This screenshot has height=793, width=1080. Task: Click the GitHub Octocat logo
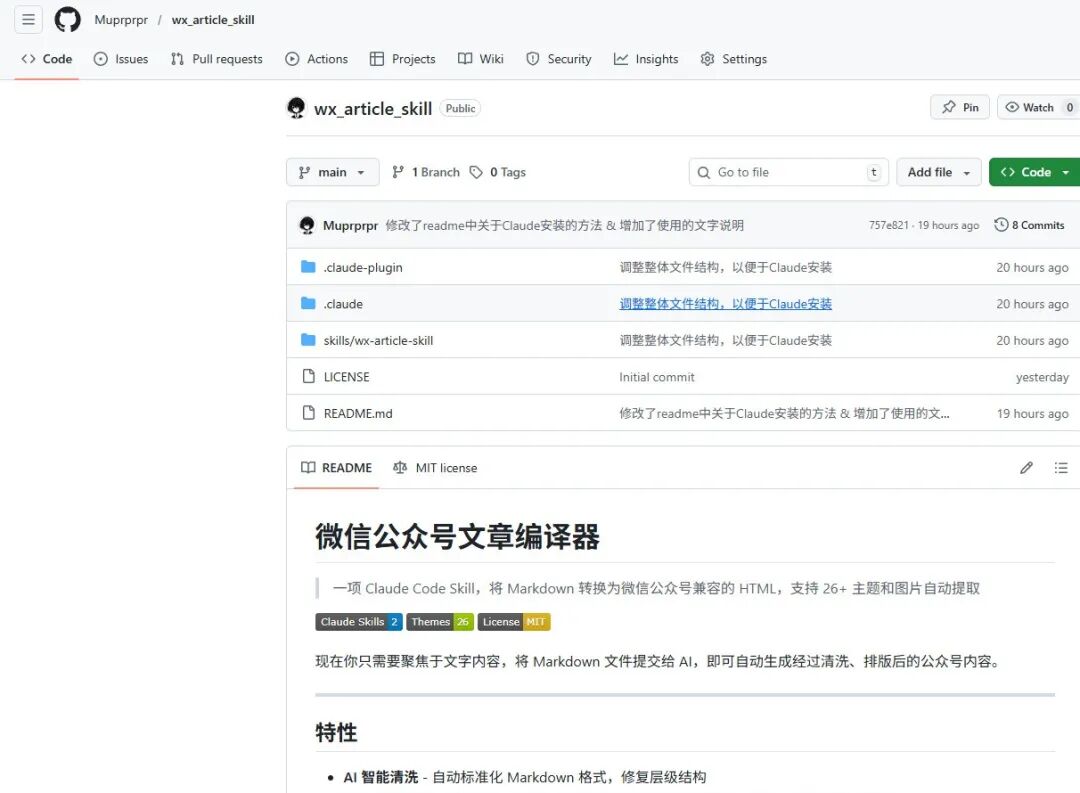point(68,19)
